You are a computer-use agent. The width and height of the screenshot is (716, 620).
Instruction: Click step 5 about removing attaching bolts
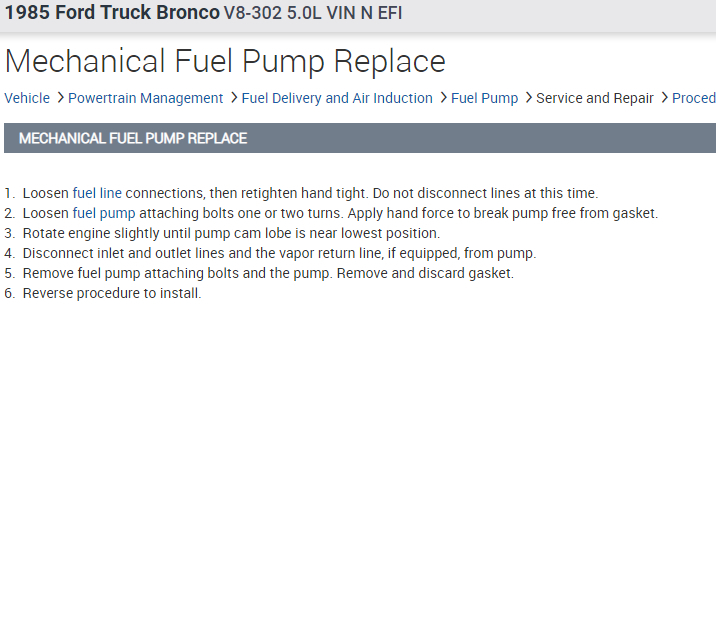click(267, 273)
